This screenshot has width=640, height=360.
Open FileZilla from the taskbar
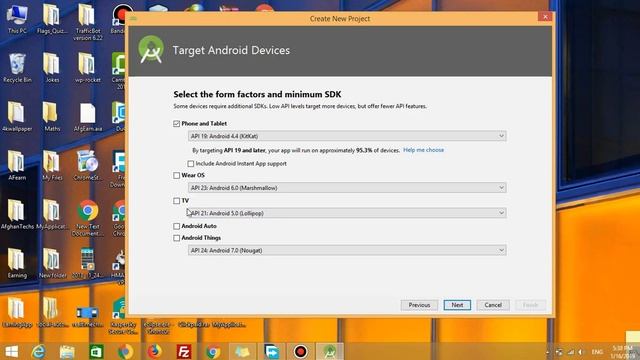click(184, 351)
